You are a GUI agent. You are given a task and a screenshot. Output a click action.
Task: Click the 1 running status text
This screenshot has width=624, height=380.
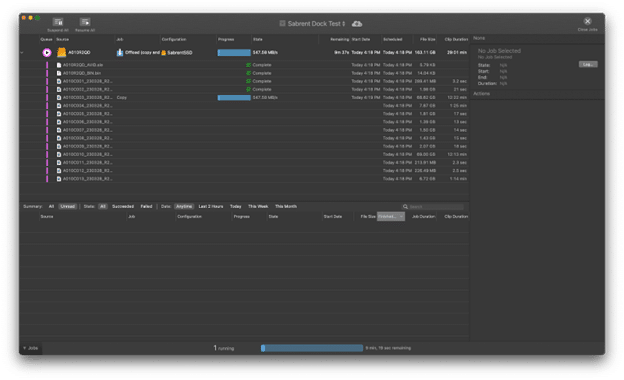pyautogui.click(x=224, y=348)
